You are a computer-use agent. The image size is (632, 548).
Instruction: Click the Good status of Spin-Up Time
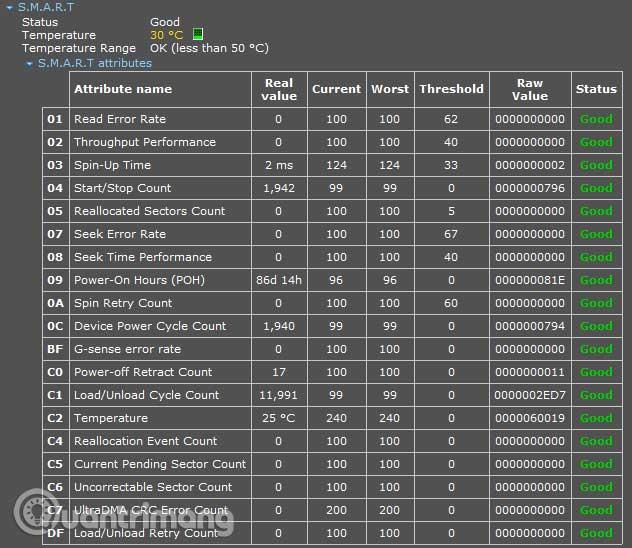(x=597, y=165)
